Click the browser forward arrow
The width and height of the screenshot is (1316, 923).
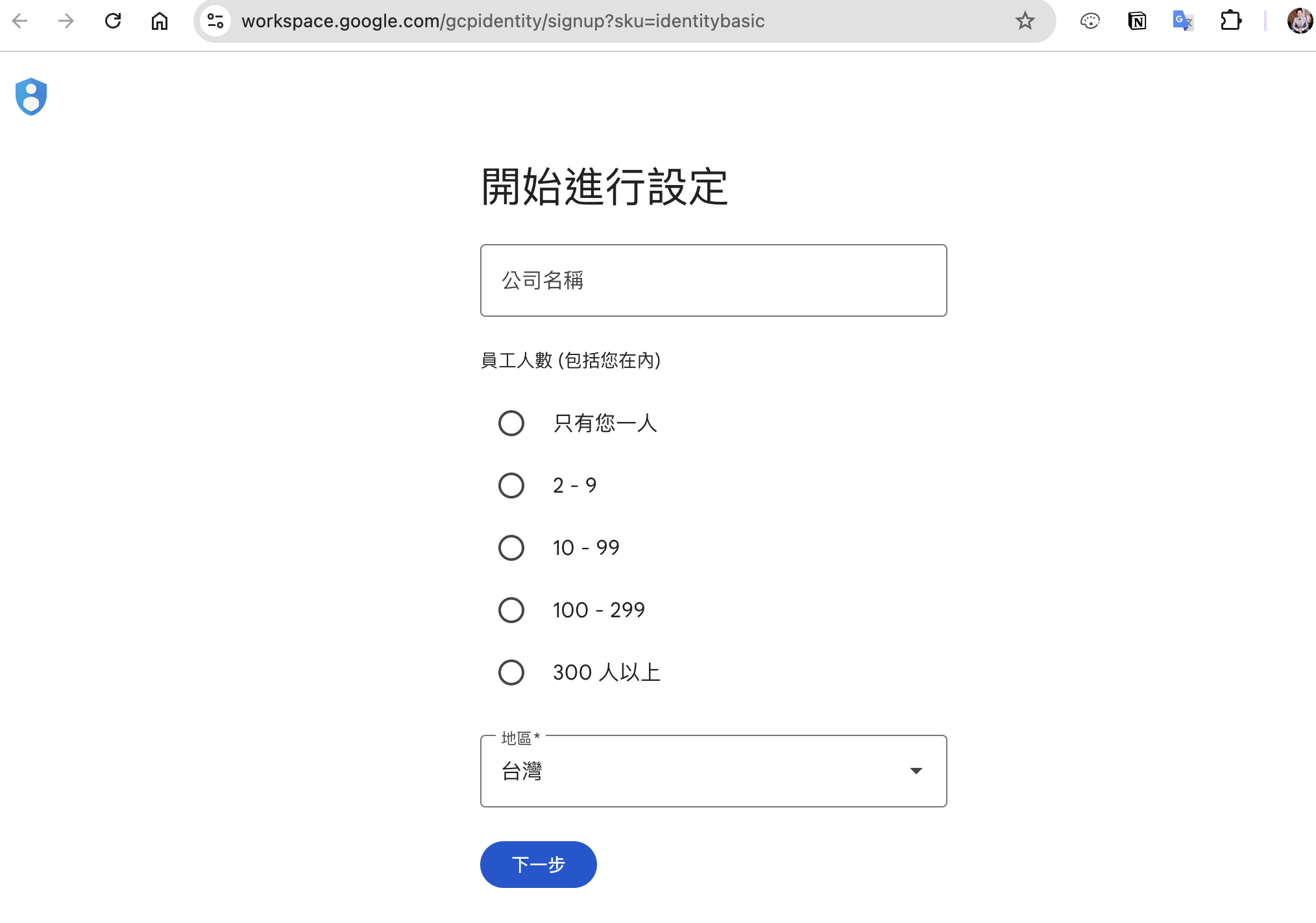coord(66,21)
